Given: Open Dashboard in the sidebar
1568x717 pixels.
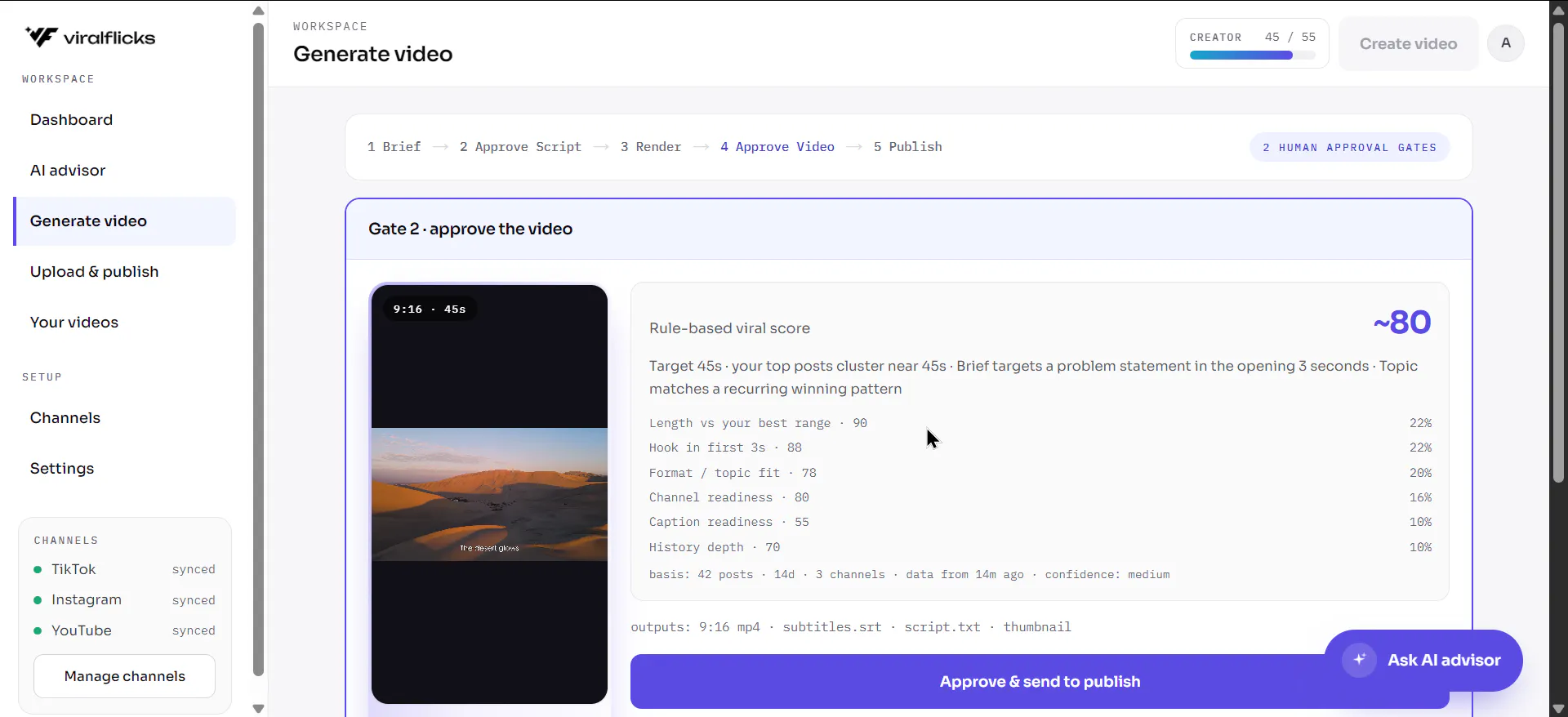Looking at the screenshot, I should (x=124, y=120).
